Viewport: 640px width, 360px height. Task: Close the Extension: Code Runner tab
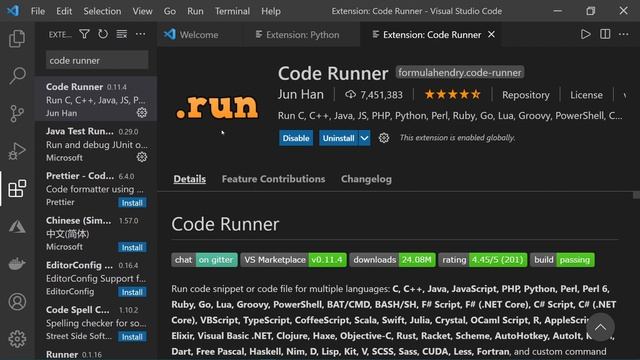(x=491, y=35)
